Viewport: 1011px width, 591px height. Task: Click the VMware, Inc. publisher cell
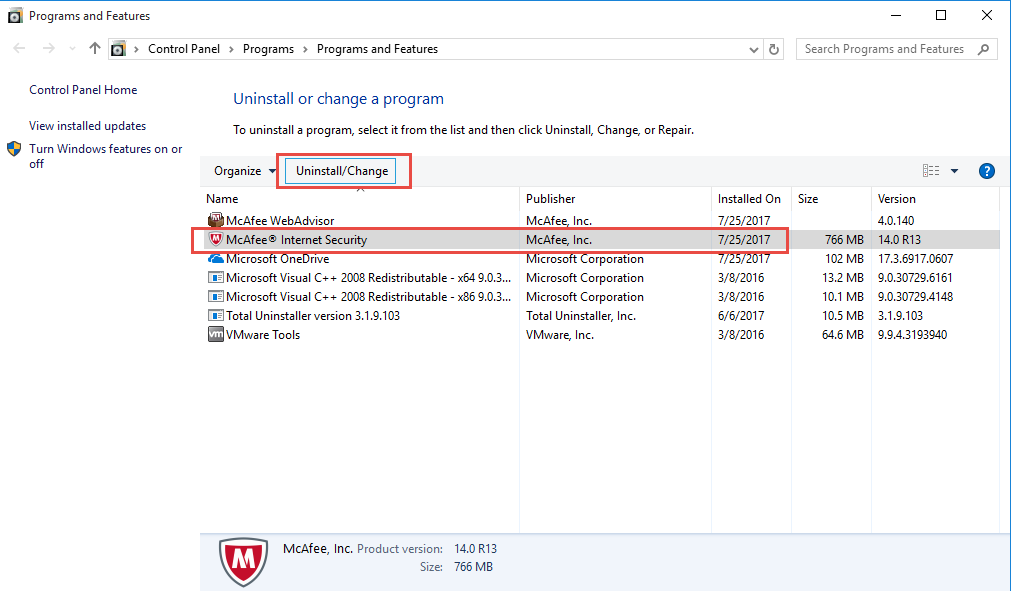point(560,334)
